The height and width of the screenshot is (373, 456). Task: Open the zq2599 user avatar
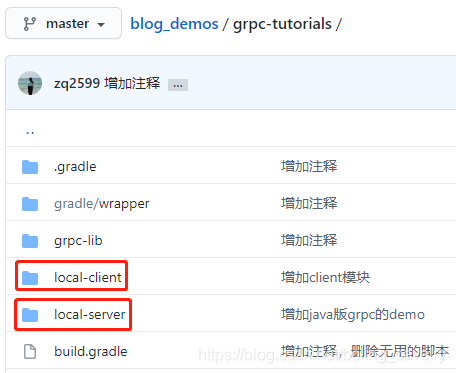coord(30,83)
